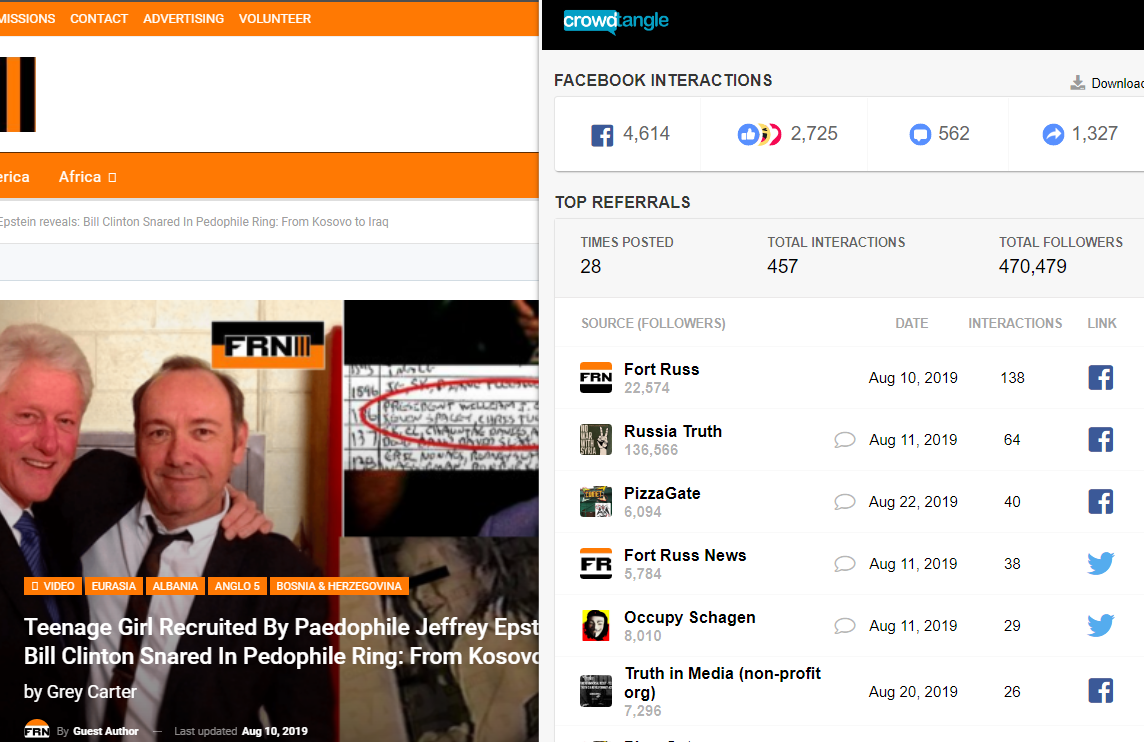Click the Aug 10, 2019 date for Fort Russ
Screen dimensions: 1144x742
point(913,378)
